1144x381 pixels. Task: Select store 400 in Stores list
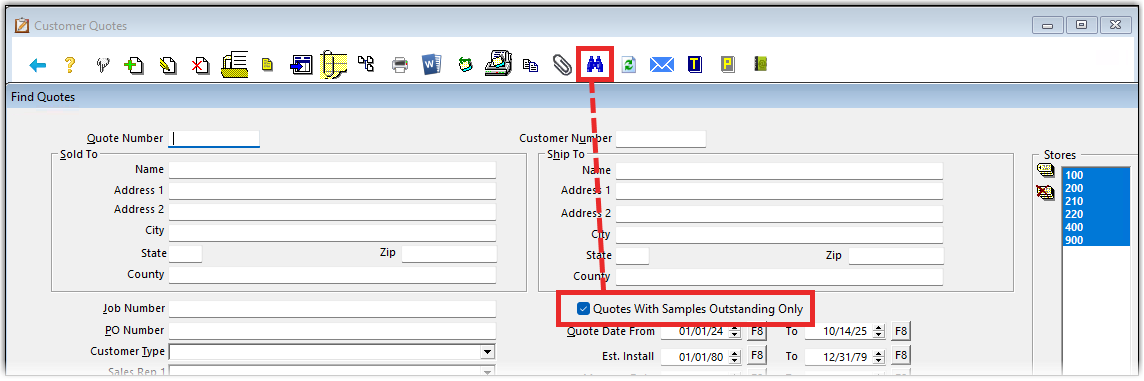1096,228
